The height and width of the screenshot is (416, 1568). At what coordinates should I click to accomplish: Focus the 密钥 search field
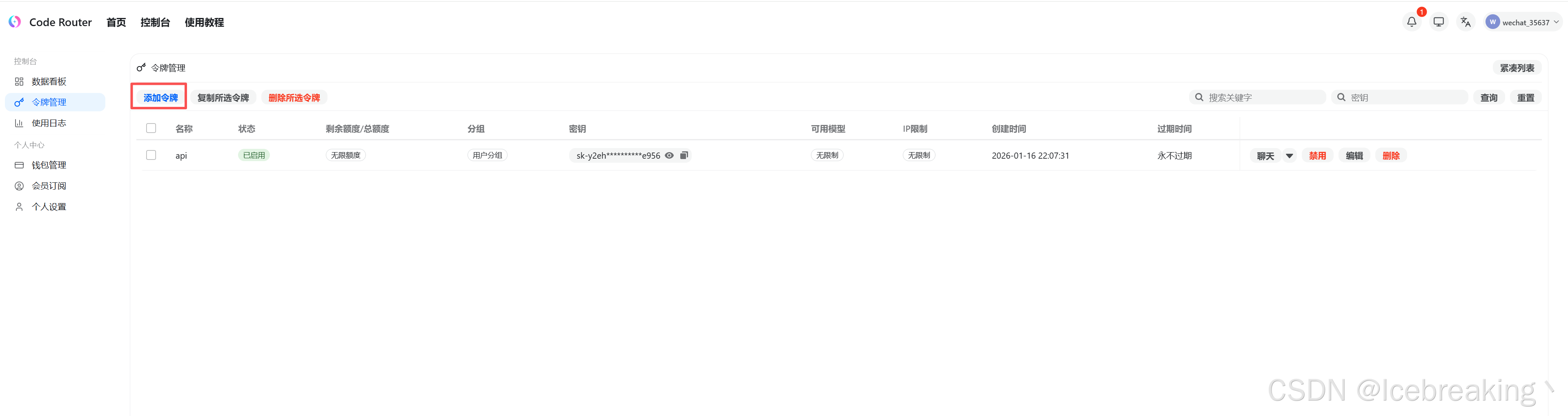coord(1400,97)
